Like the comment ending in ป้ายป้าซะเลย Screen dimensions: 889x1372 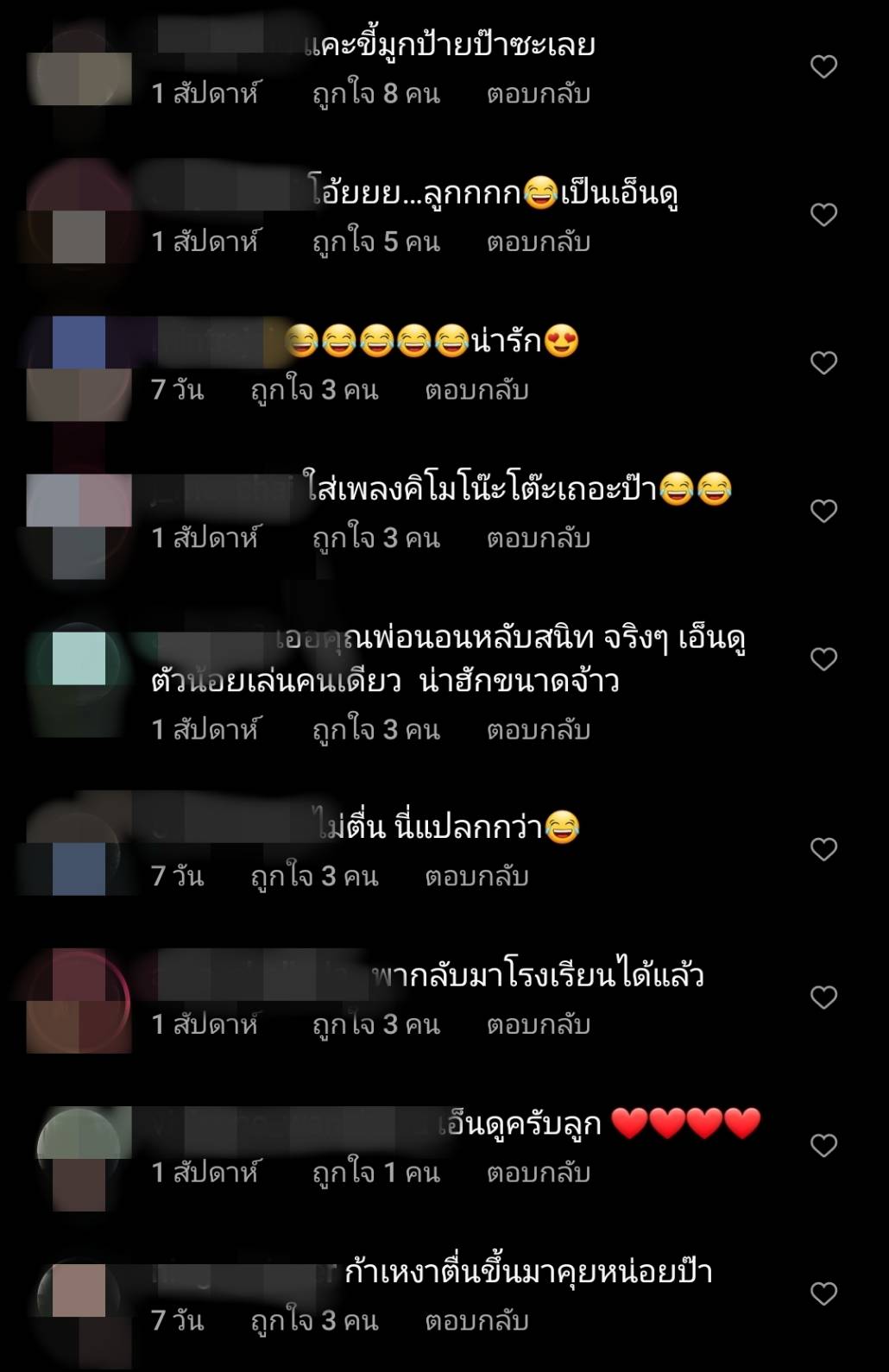[823, 66]
